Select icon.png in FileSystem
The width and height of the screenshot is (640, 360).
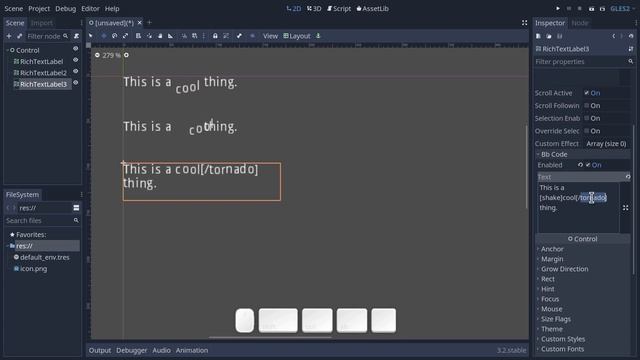pos(33,269)
